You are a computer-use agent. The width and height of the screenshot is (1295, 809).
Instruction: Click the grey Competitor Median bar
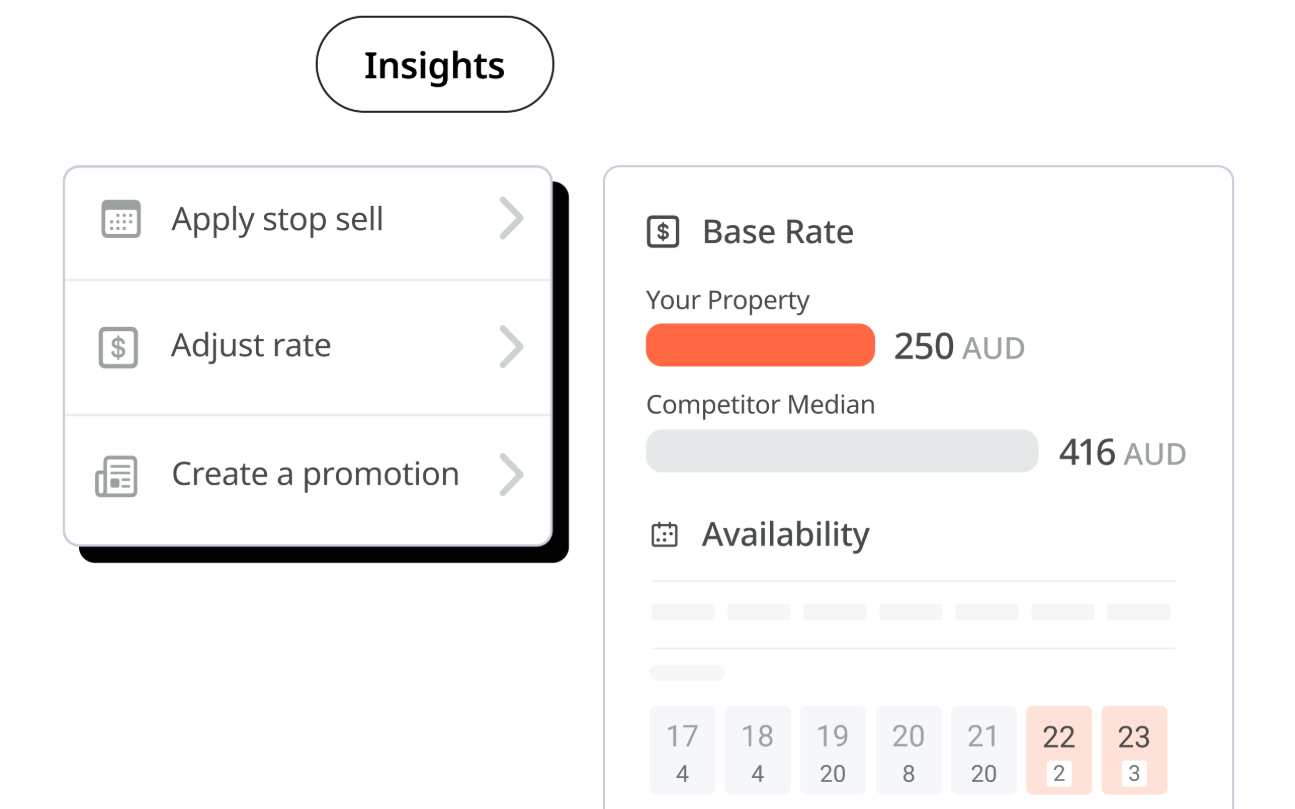[x=842, y=451]
